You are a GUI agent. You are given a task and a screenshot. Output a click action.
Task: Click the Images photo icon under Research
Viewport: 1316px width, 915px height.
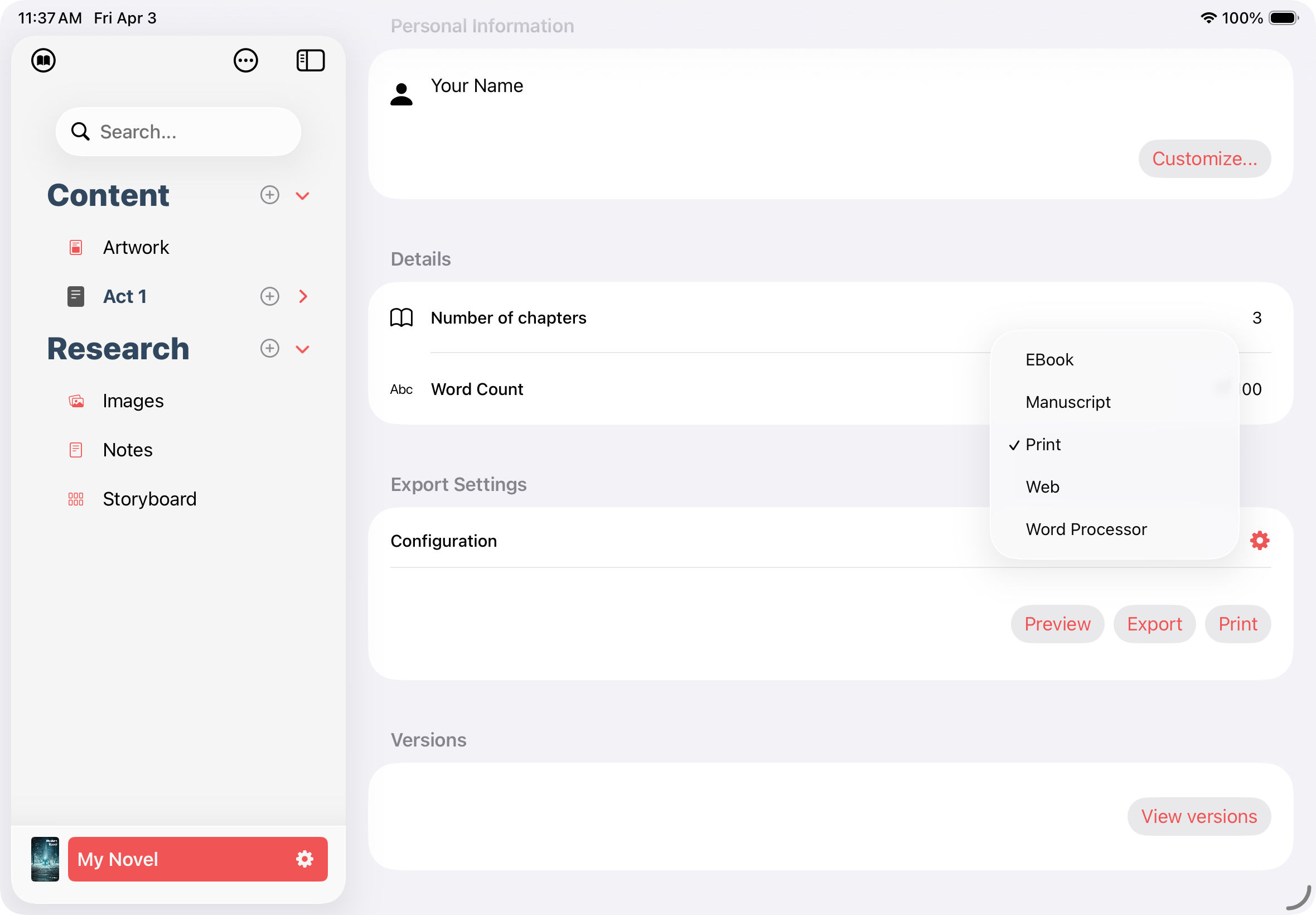coord(76,400)
